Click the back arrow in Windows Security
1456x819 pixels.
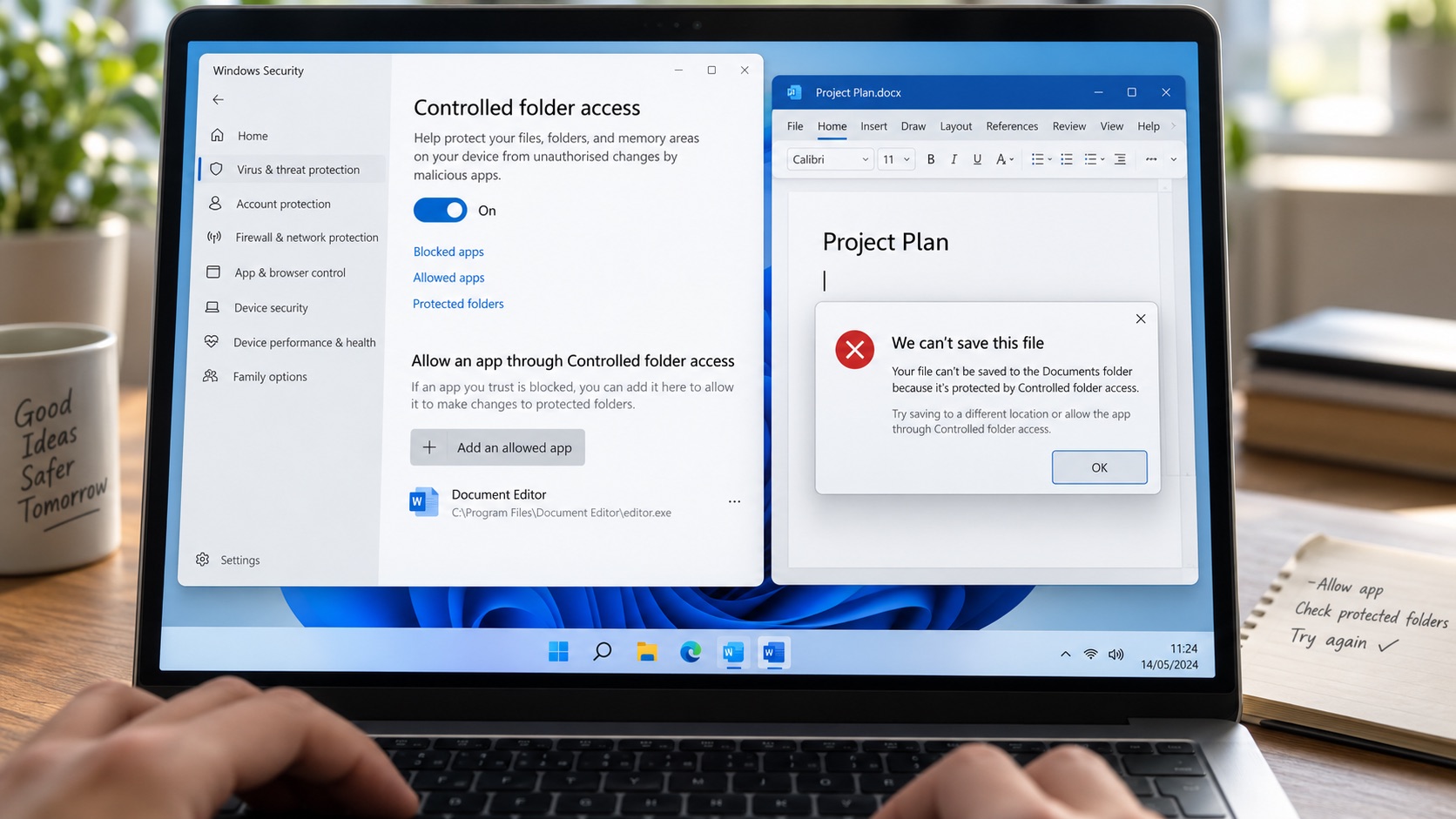pos(218,100)
